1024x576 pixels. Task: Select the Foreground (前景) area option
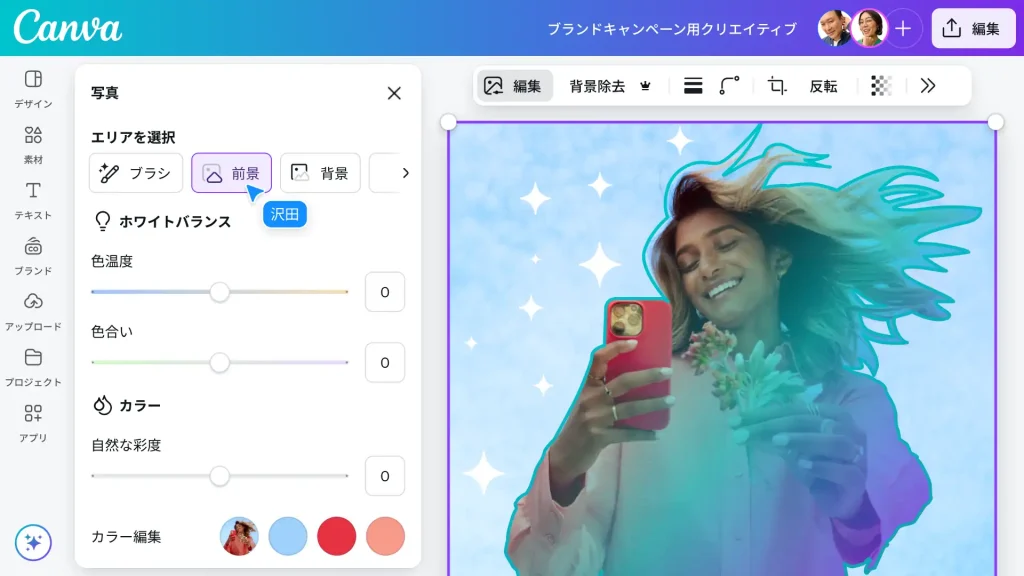click(231, 173)
